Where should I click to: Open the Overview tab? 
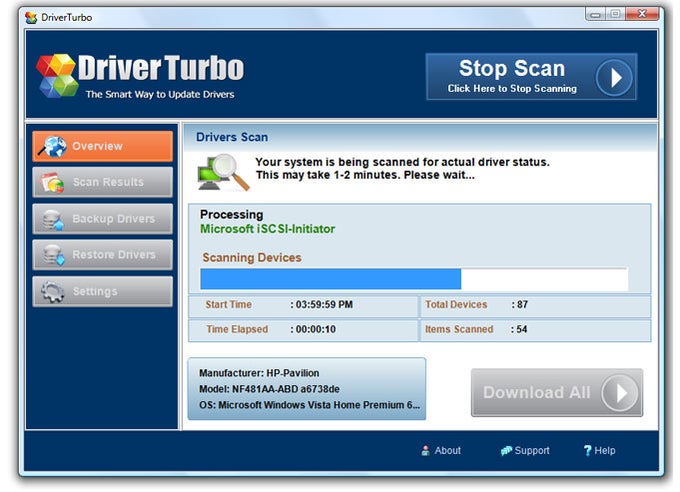tap(102, 146)
